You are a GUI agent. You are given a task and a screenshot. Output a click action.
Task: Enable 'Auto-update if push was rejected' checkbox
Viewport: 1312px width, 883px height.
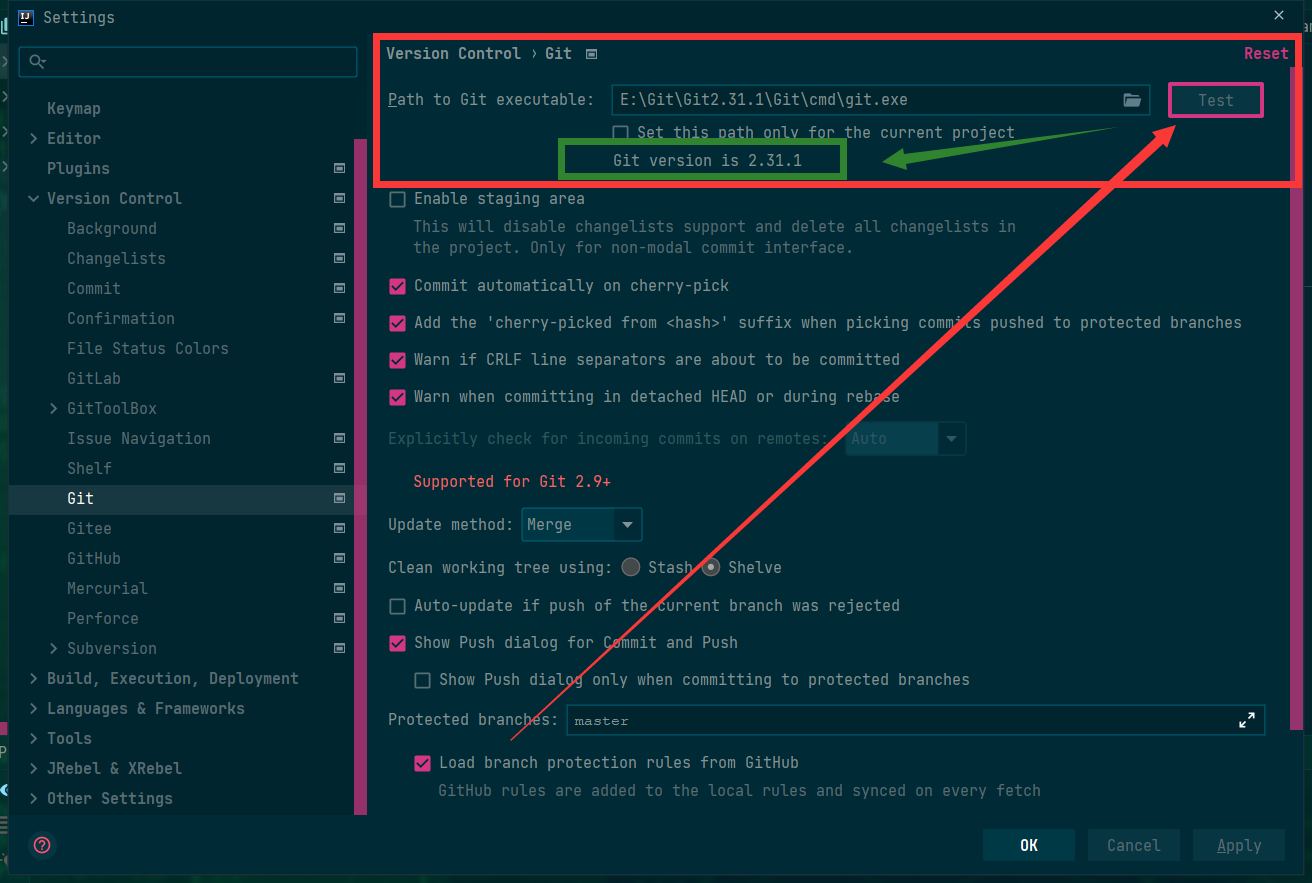397,606
